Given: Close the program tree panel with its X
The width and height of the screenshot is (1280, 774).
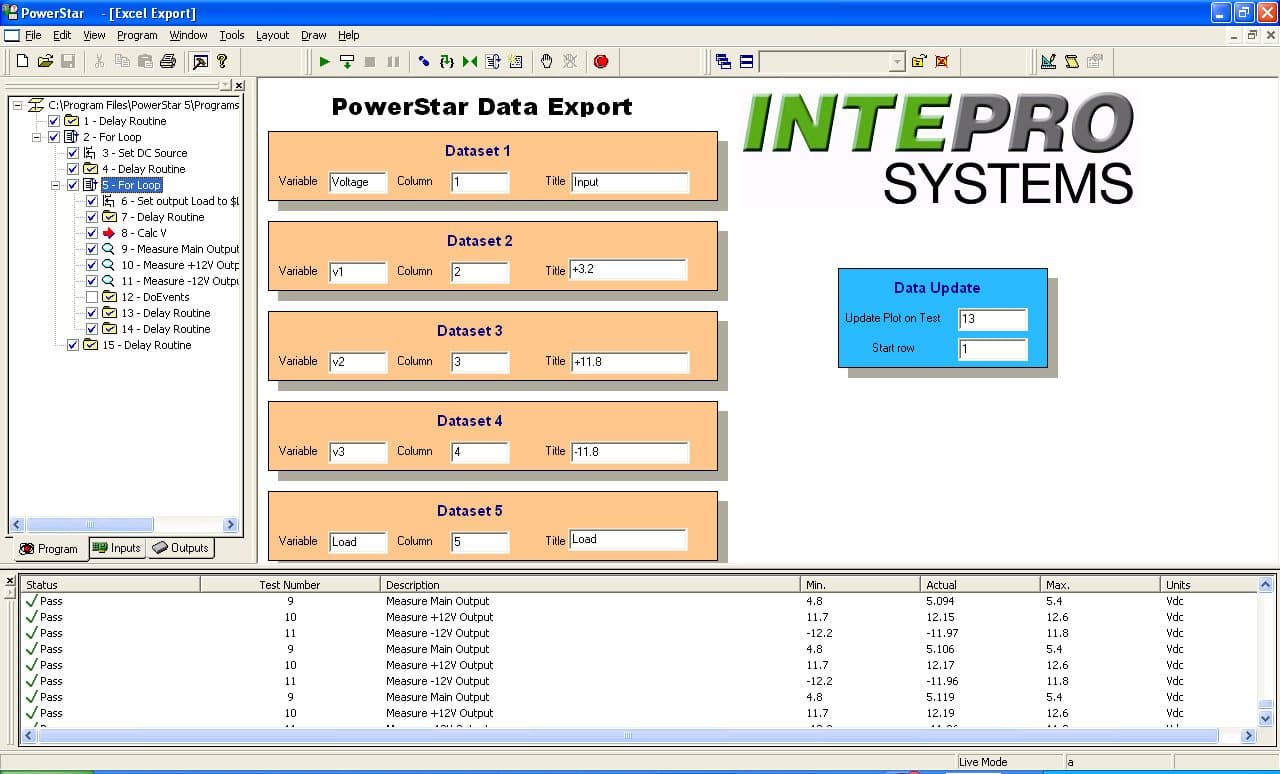Looking at the screenshot, I should (x=239, y=85).
